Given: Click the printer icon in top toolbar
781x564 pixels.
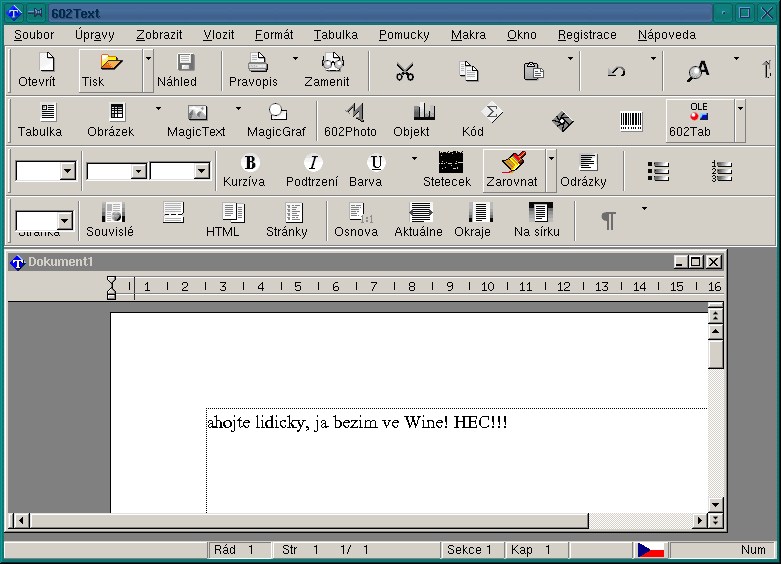Looking at the screenshot, I should pyautogui.click(x=258, y=62).
